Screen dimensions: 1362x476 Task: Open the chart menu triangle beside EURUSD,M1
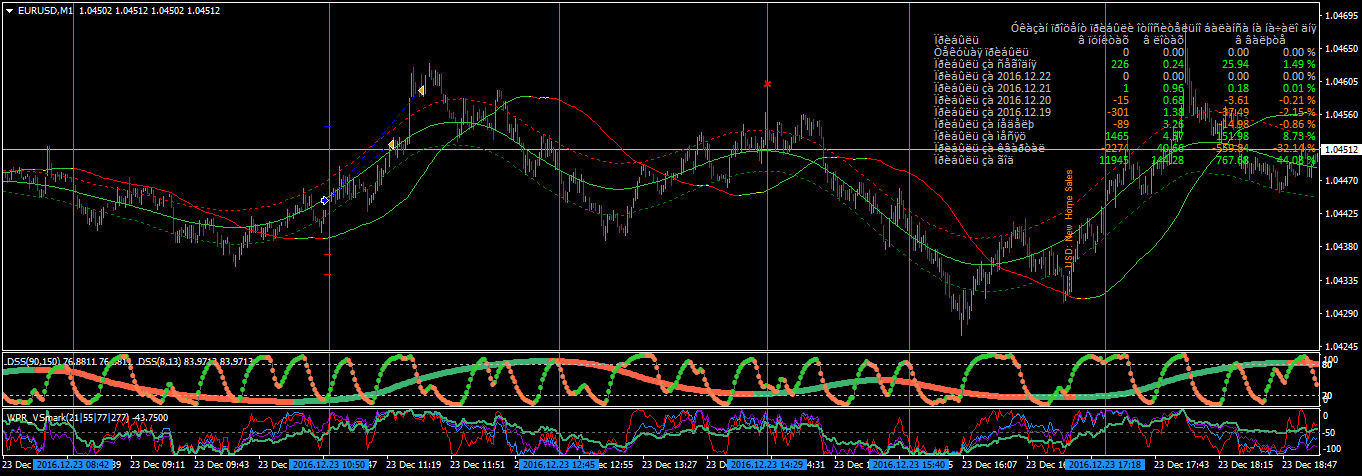[x=9, y=10]
